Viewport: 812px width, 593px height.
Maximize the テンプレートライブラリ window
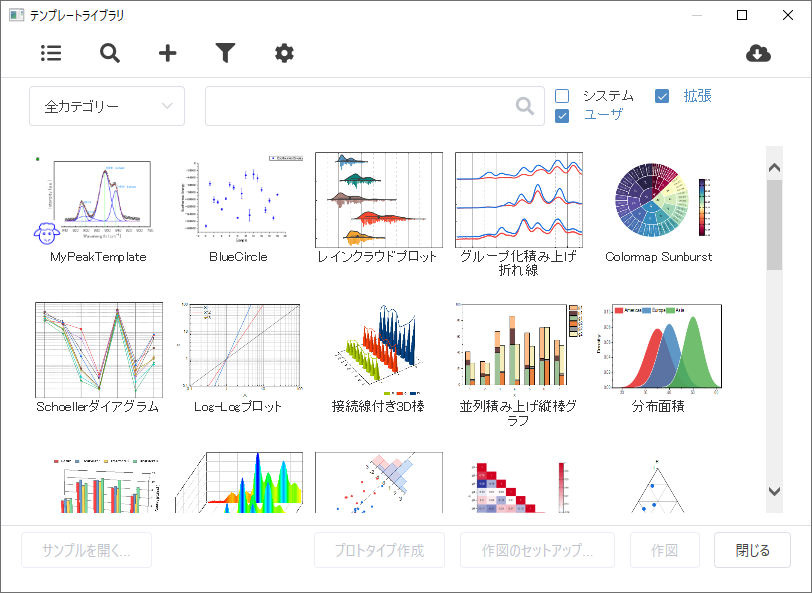pos(742,15)
